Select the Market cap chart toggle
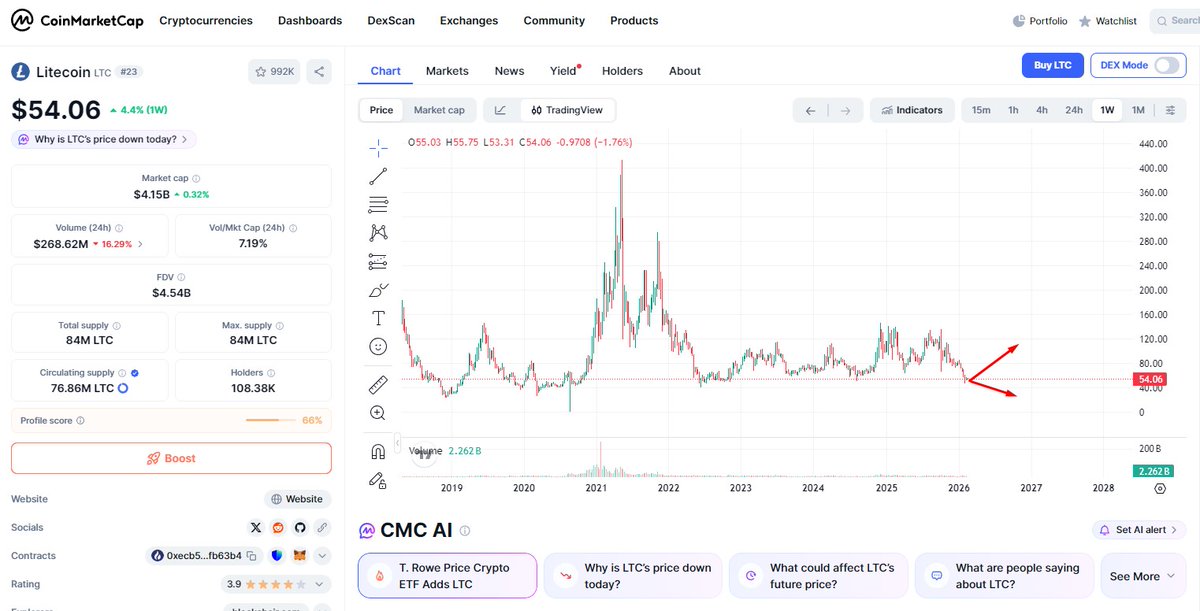This screenshot has width=1200, height=611. click(439, 110)
